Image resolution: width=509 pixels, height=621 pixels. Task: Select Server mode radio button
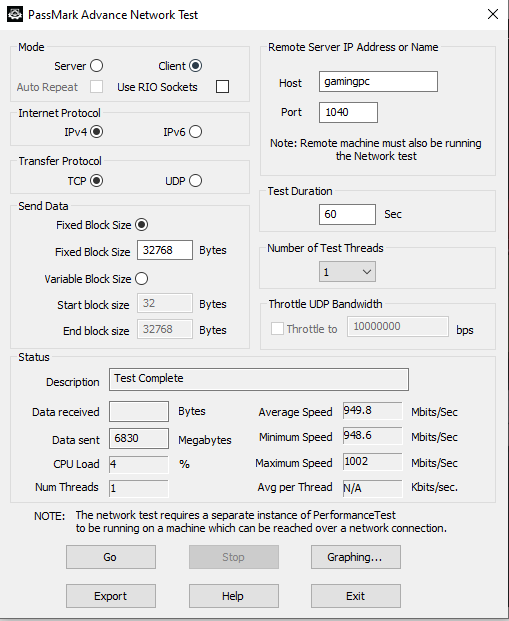[96, 66]
